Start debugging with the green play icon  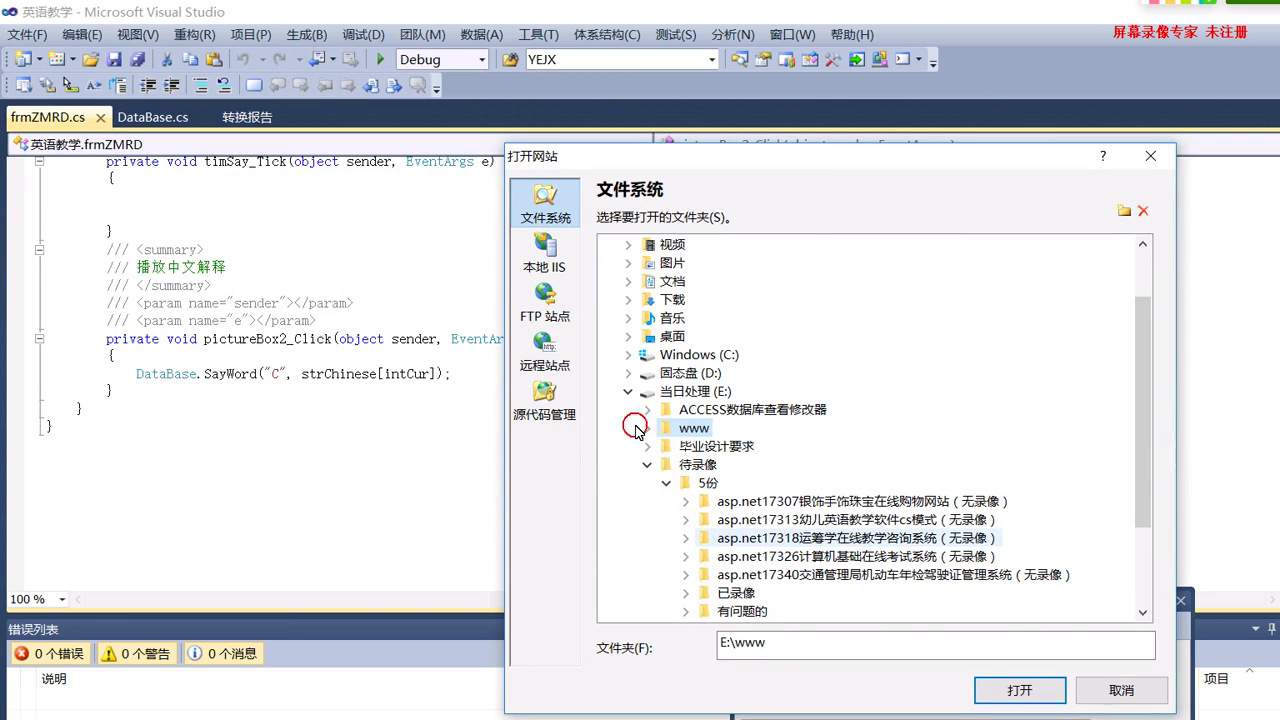click(380, 60)
